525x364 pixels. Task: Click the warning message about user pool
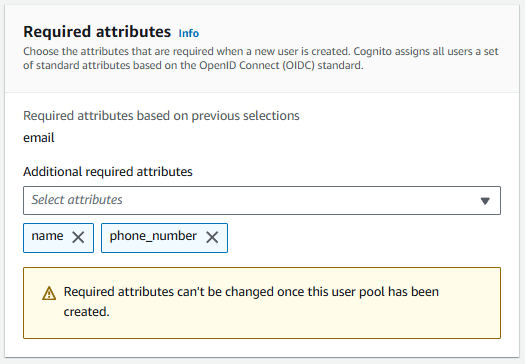pos(251,301)
